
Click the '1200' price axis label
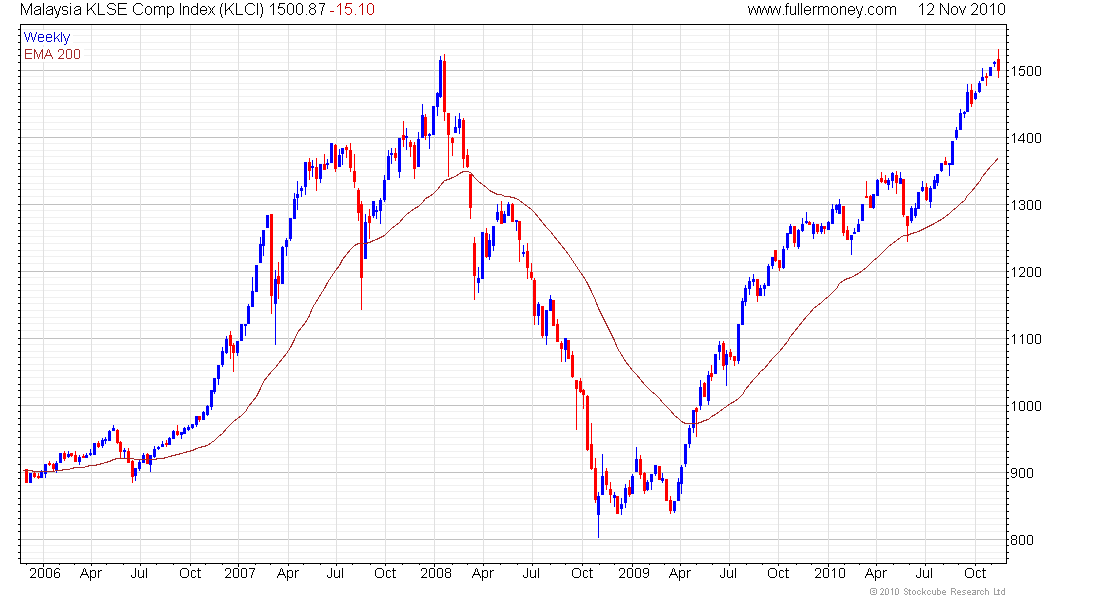click(1026, 272)
